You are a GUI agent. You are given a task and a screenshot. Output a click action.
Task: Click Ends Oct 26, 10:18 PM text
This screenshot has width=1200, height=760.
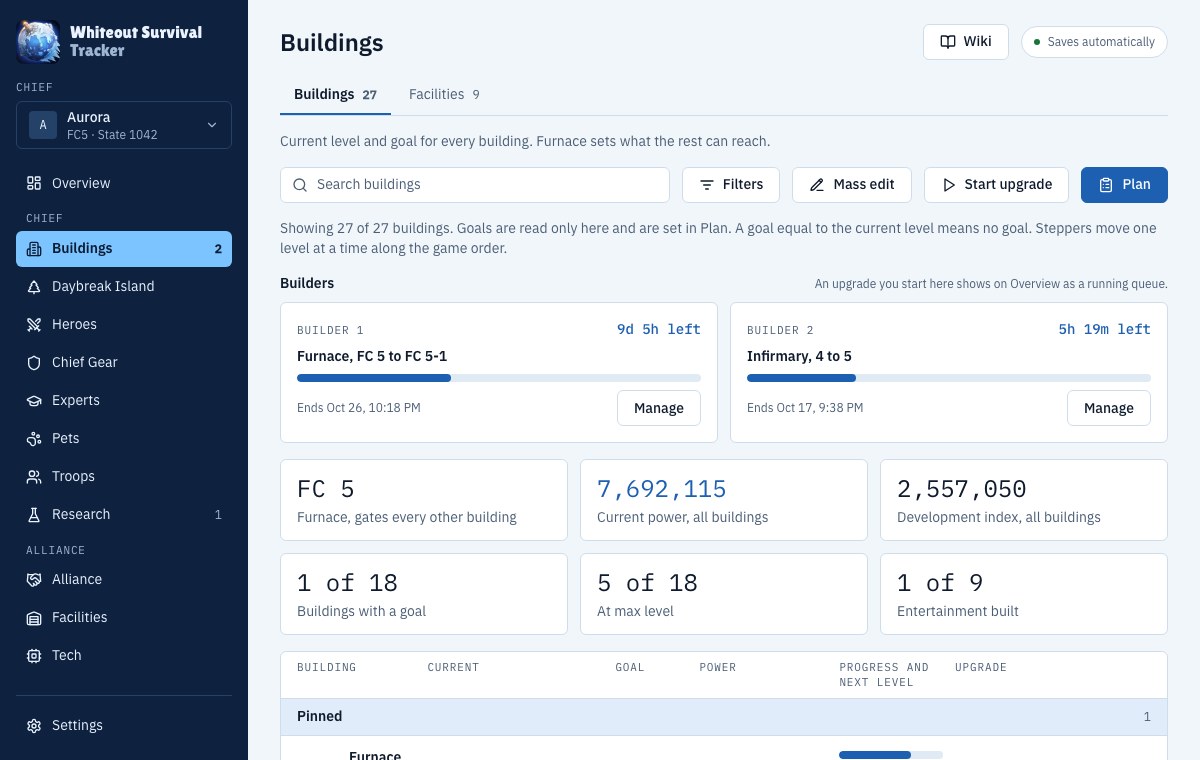coord(359,408)
